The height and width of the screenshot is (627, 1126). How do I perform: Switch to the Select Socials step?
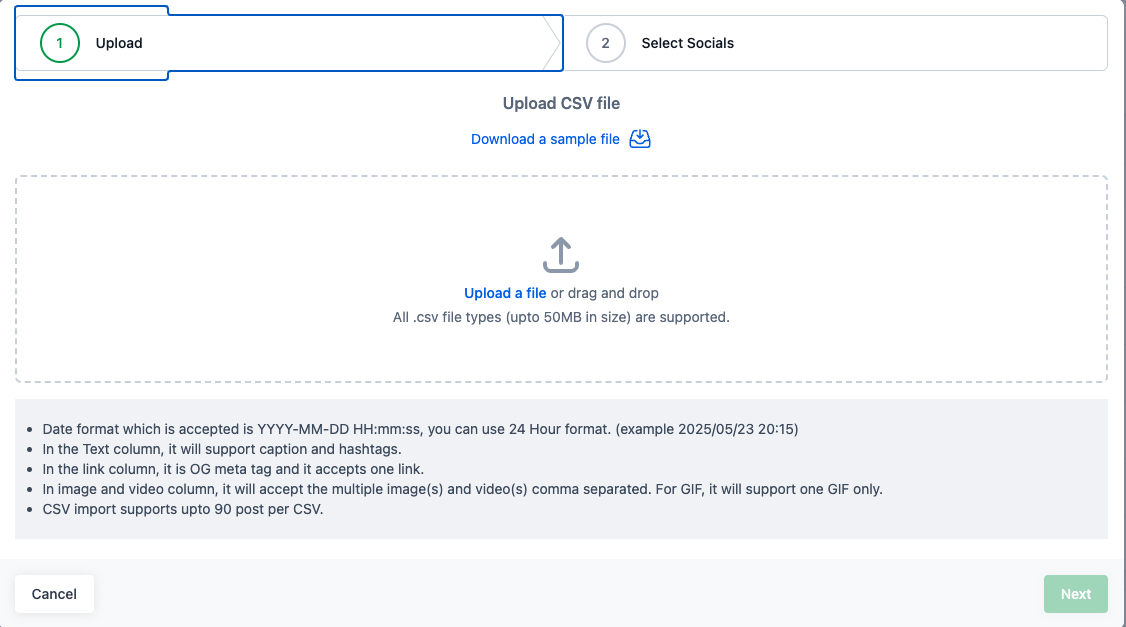687,43
